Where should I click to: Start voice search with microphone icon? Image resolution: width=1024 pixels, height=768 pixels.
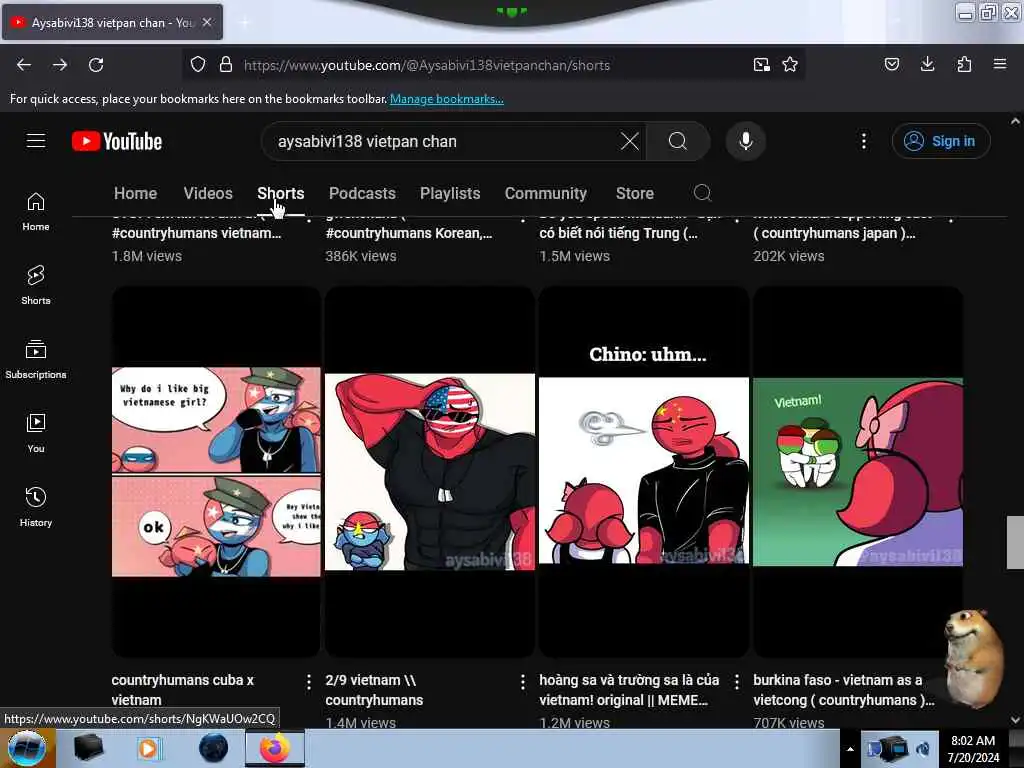[746, 141]
